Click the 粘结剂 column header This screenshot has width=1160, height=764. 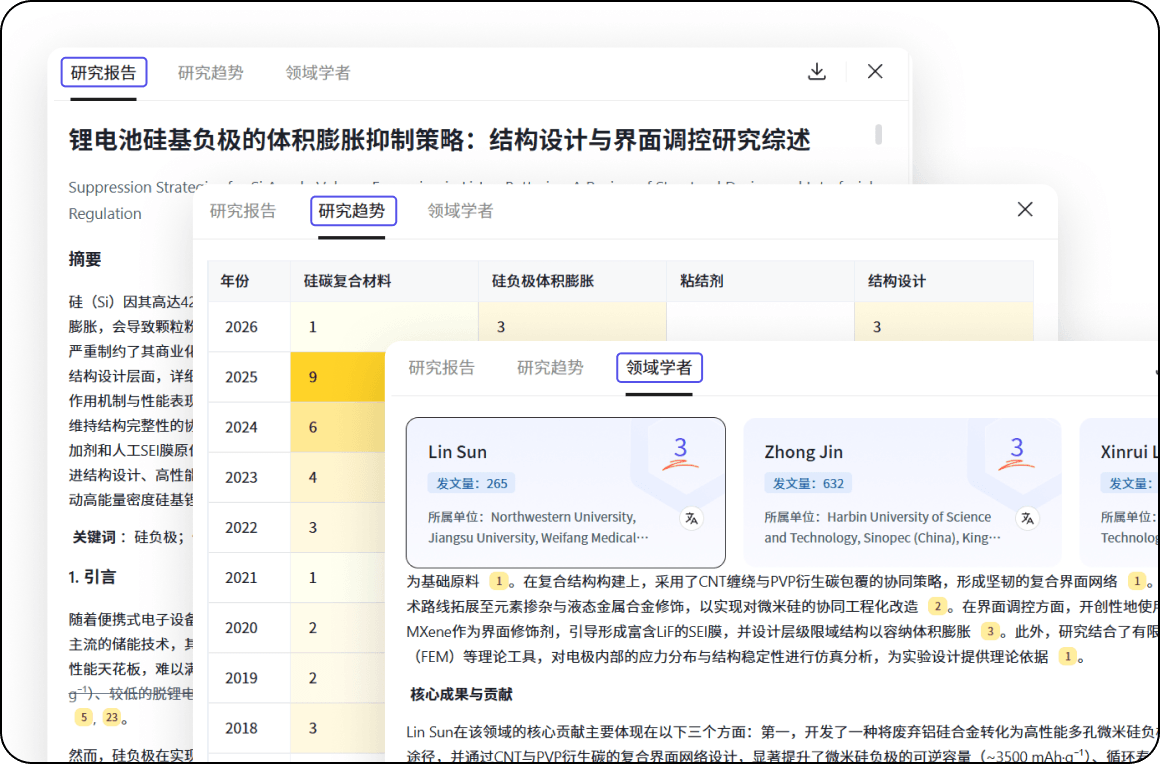pyautogui.click(x=760, y=281)
